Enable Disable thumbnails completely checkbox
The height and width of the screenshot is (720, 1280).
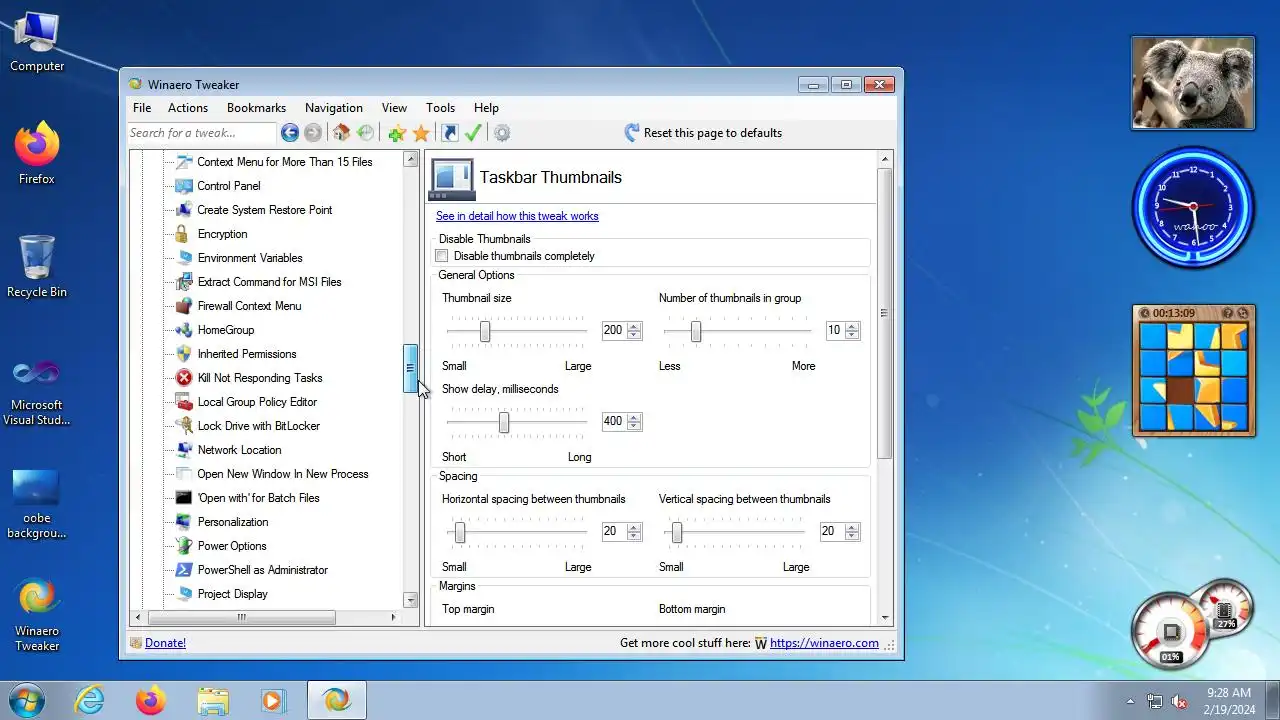tap(442, 256)
